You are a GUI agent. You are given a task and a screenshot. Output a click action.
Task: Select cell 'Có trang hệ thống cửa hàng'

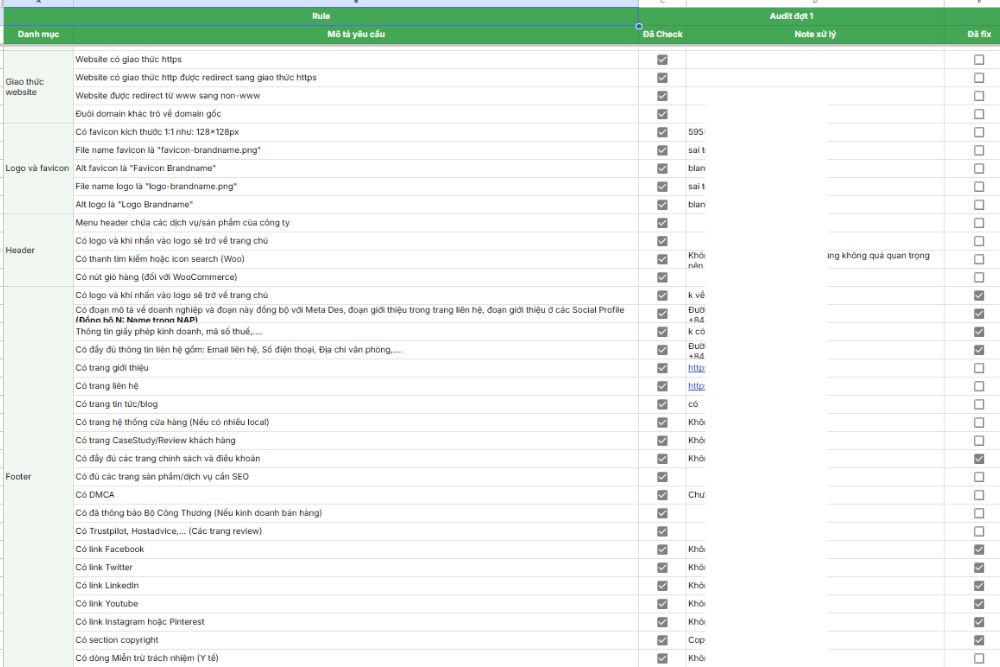[x=356, y=423]
